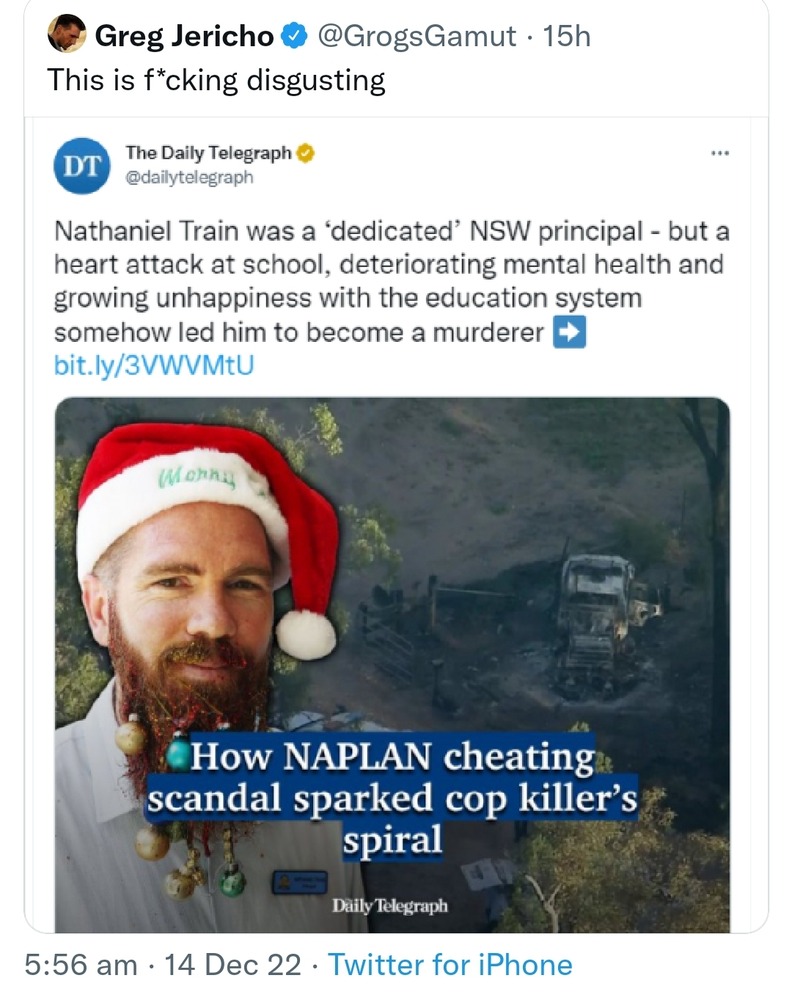This screenshot has width=792, height=1000.
Task: Click the quoted tweet text about Nathaniel Train
Action: click(x=390, y=282)
